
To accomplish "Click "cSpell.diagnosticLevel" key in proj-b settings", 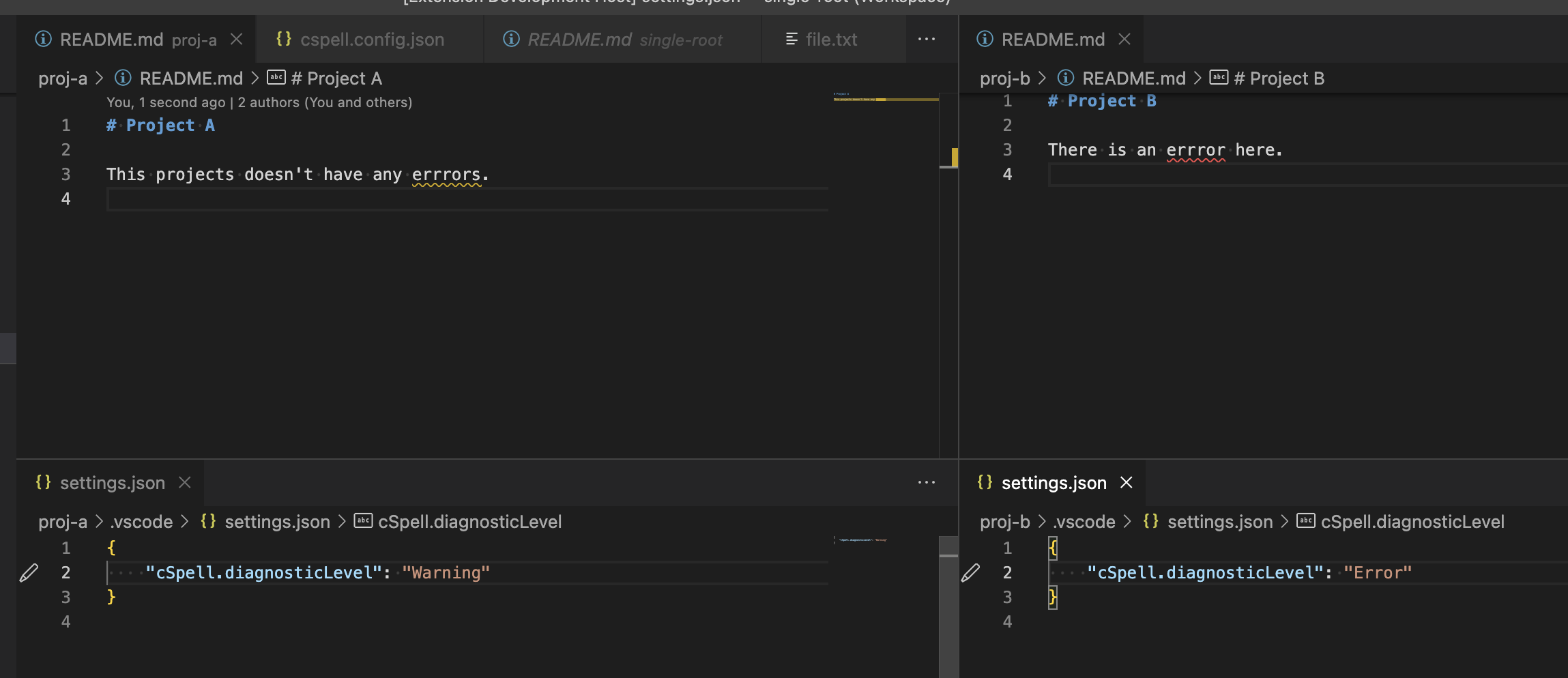I will 1206,573.
